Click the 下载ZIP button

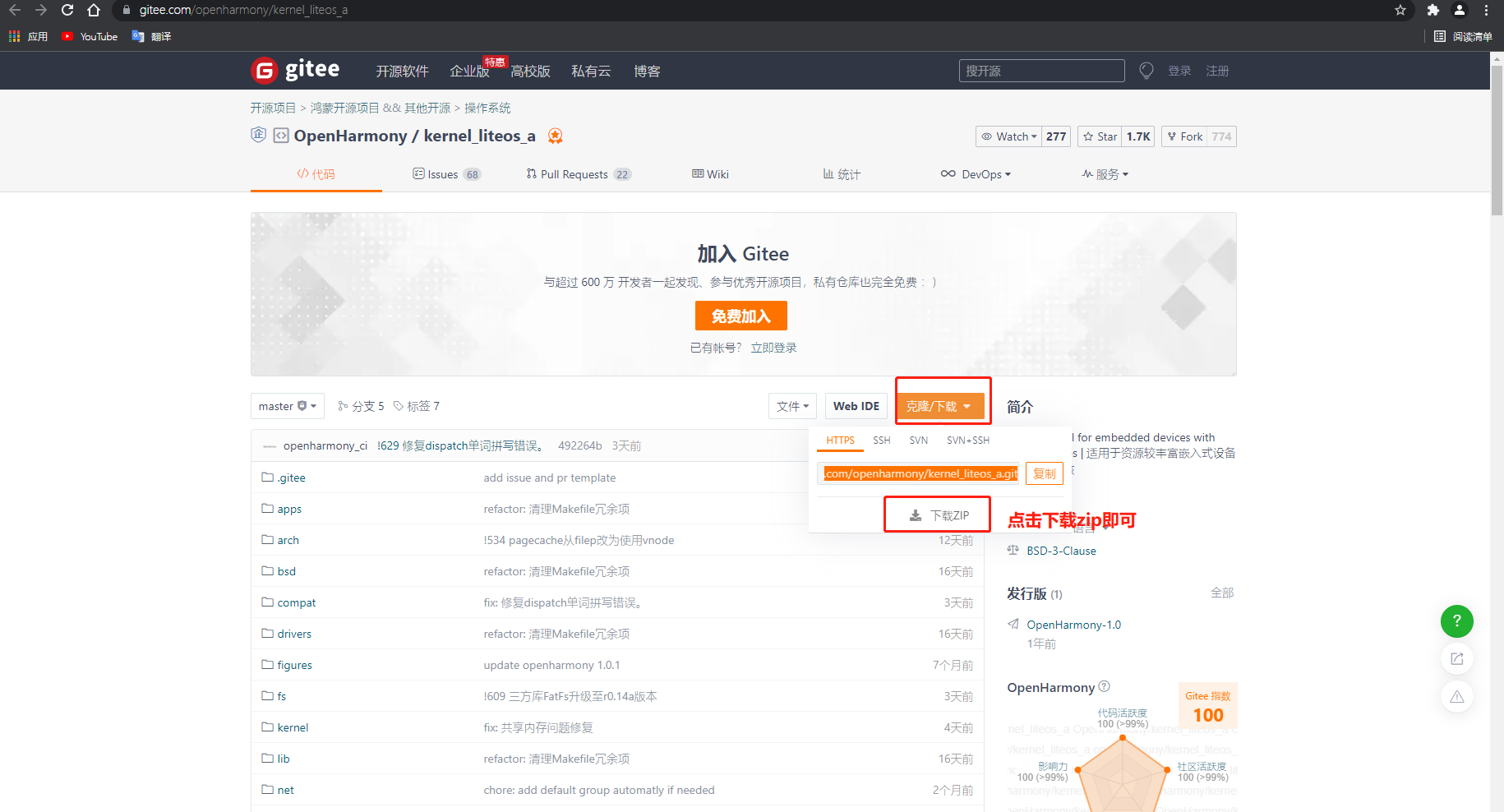coord(939,515)
